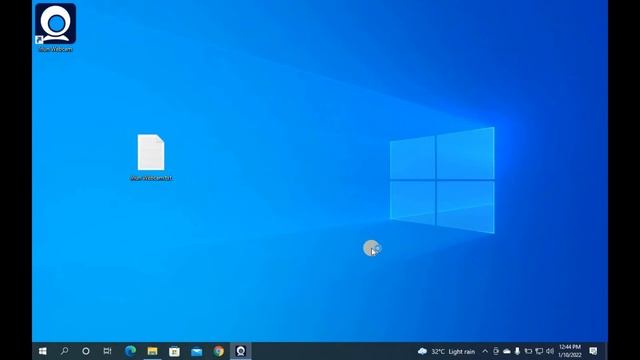Open the clock showing 12:44 PM

pos(570,351)
